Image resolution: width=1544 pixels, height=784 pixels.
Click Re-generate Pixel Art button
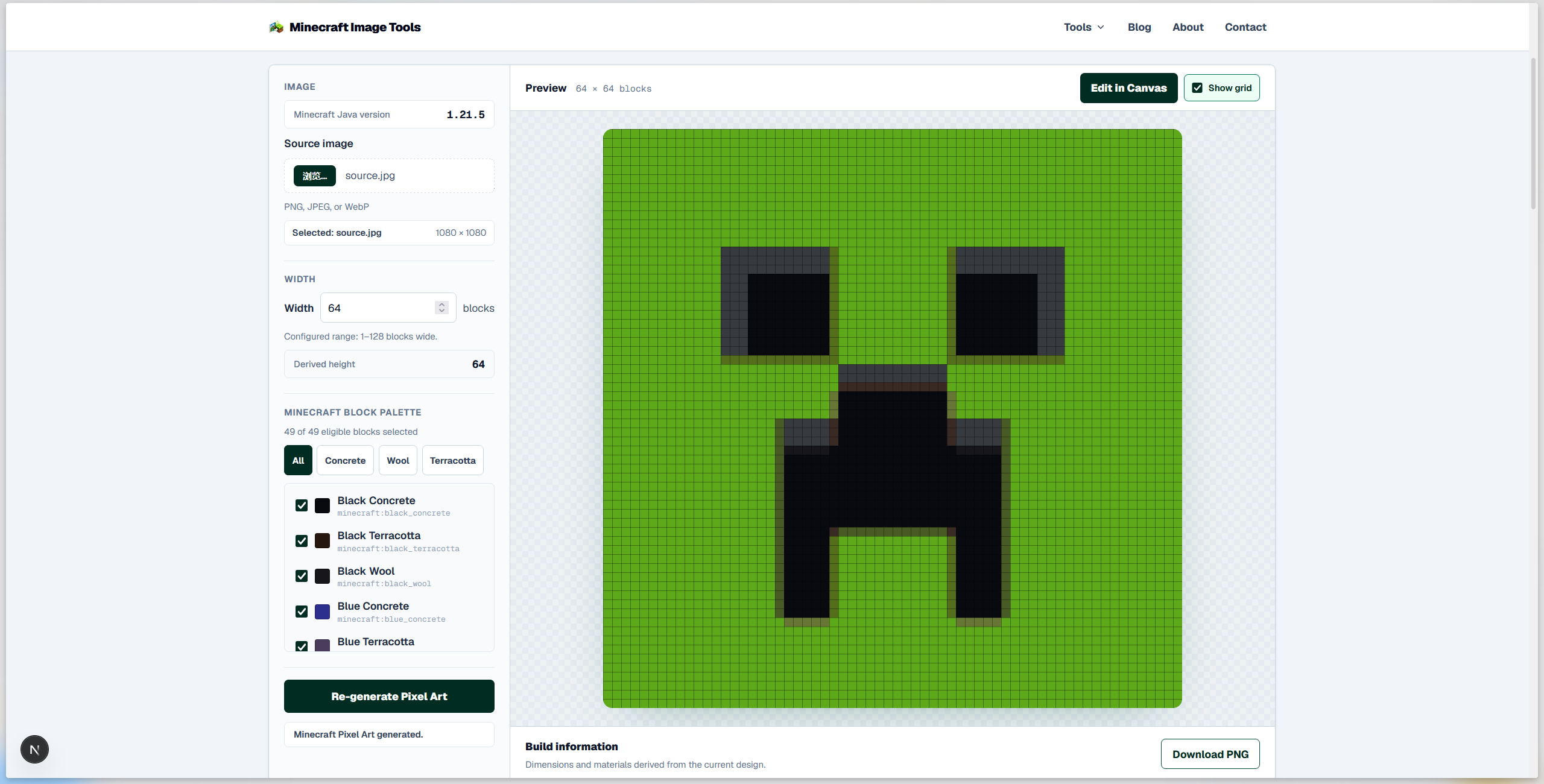389,696
